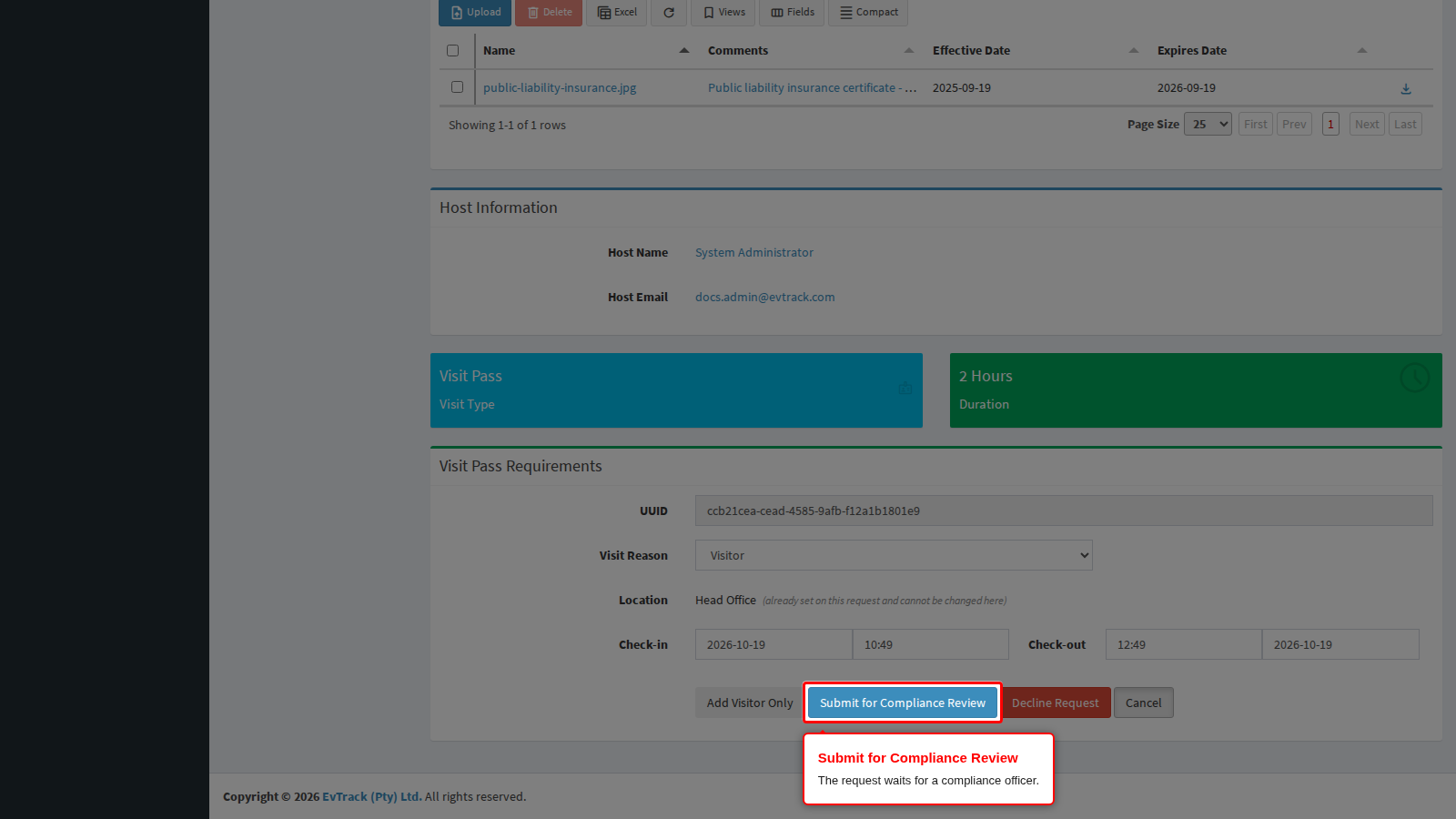The width and height of the screenshot is (1456, 819).
Task: Check the public-liability-insurance.jpg row checkbox
Action: coord(457,87)
